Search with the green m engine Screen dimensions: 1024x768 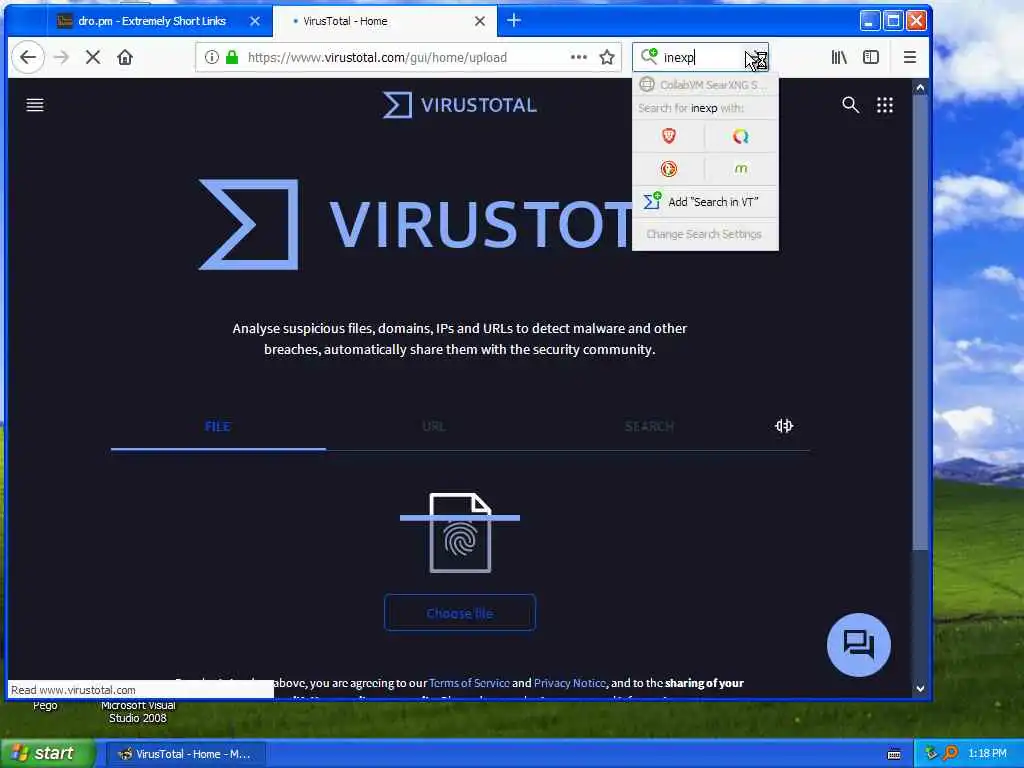pyautogui.click(x=741, y=169)
